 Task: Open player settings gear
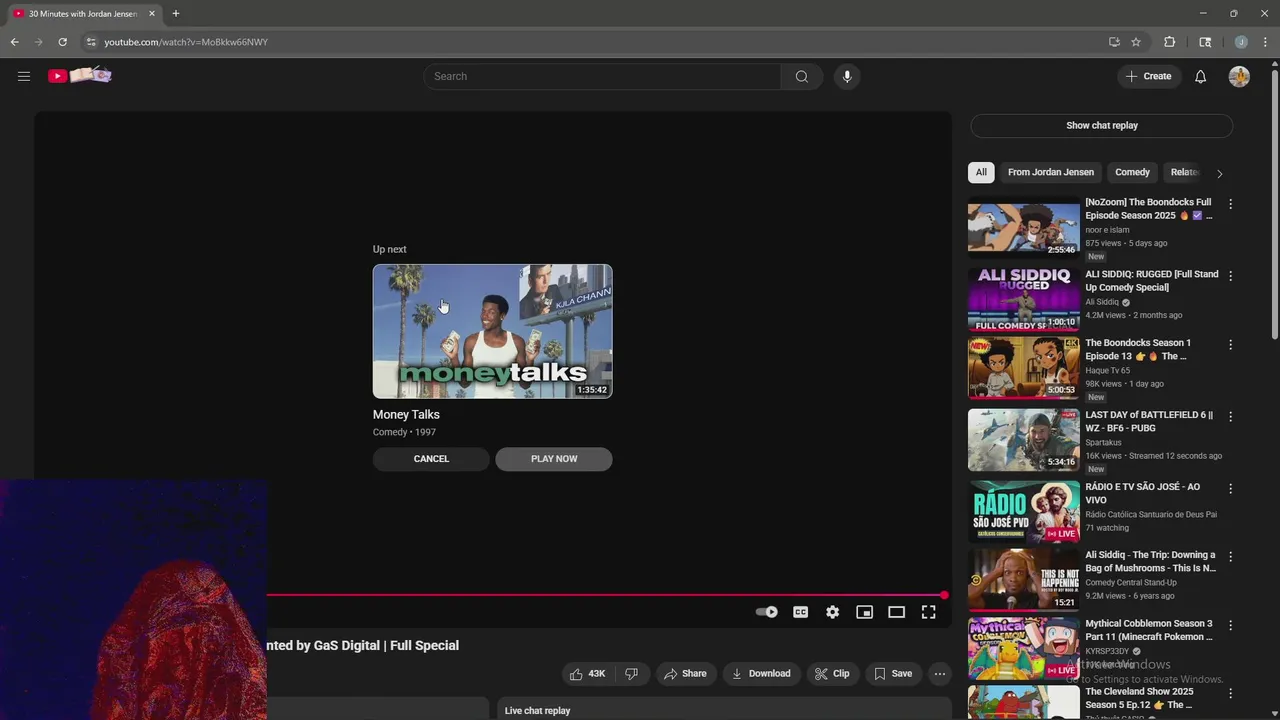coord(832,612)
